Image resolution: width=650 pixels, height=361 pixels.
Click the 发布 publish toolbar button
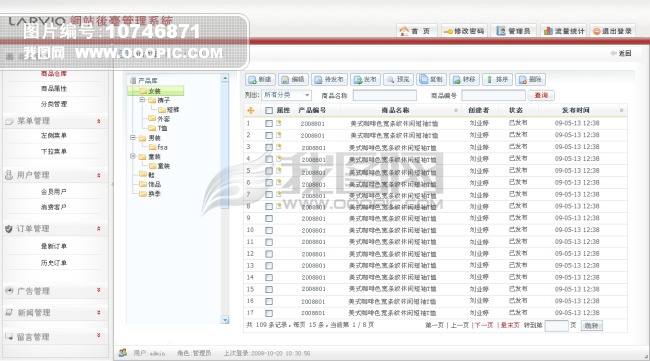coord(365,79)
